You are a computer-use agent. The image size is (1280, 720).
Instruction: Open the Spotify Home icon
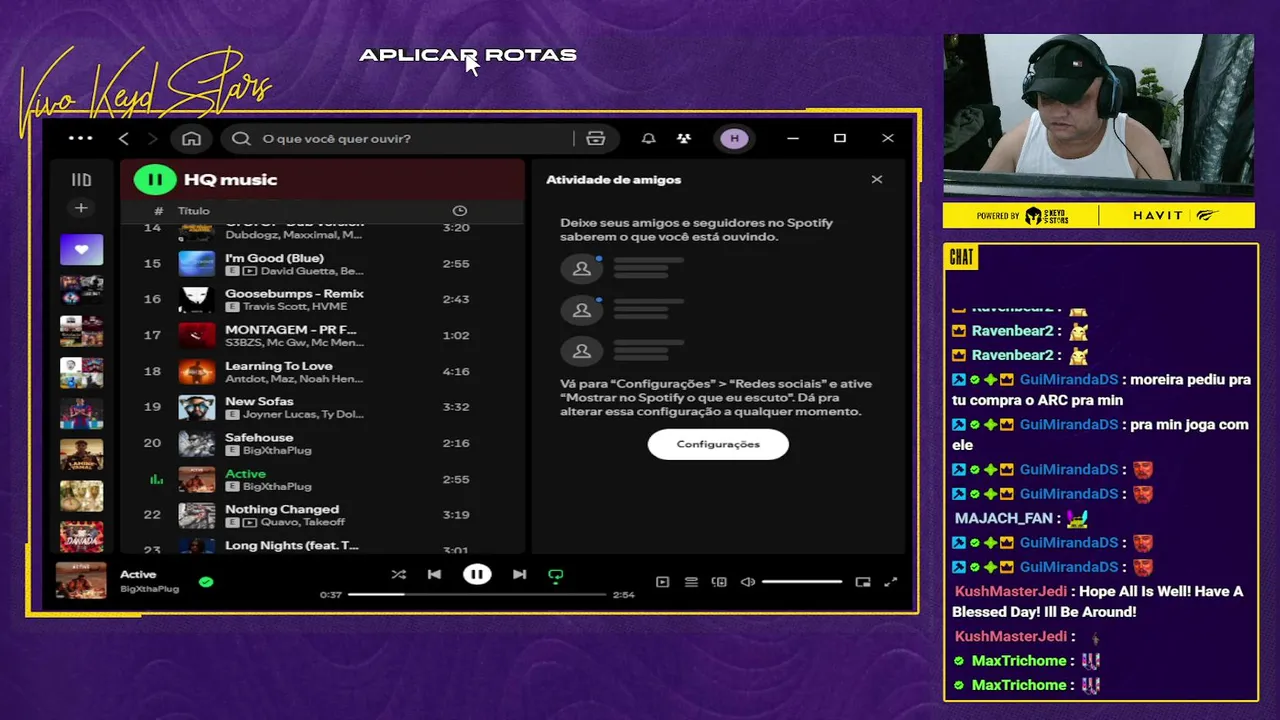192,138
